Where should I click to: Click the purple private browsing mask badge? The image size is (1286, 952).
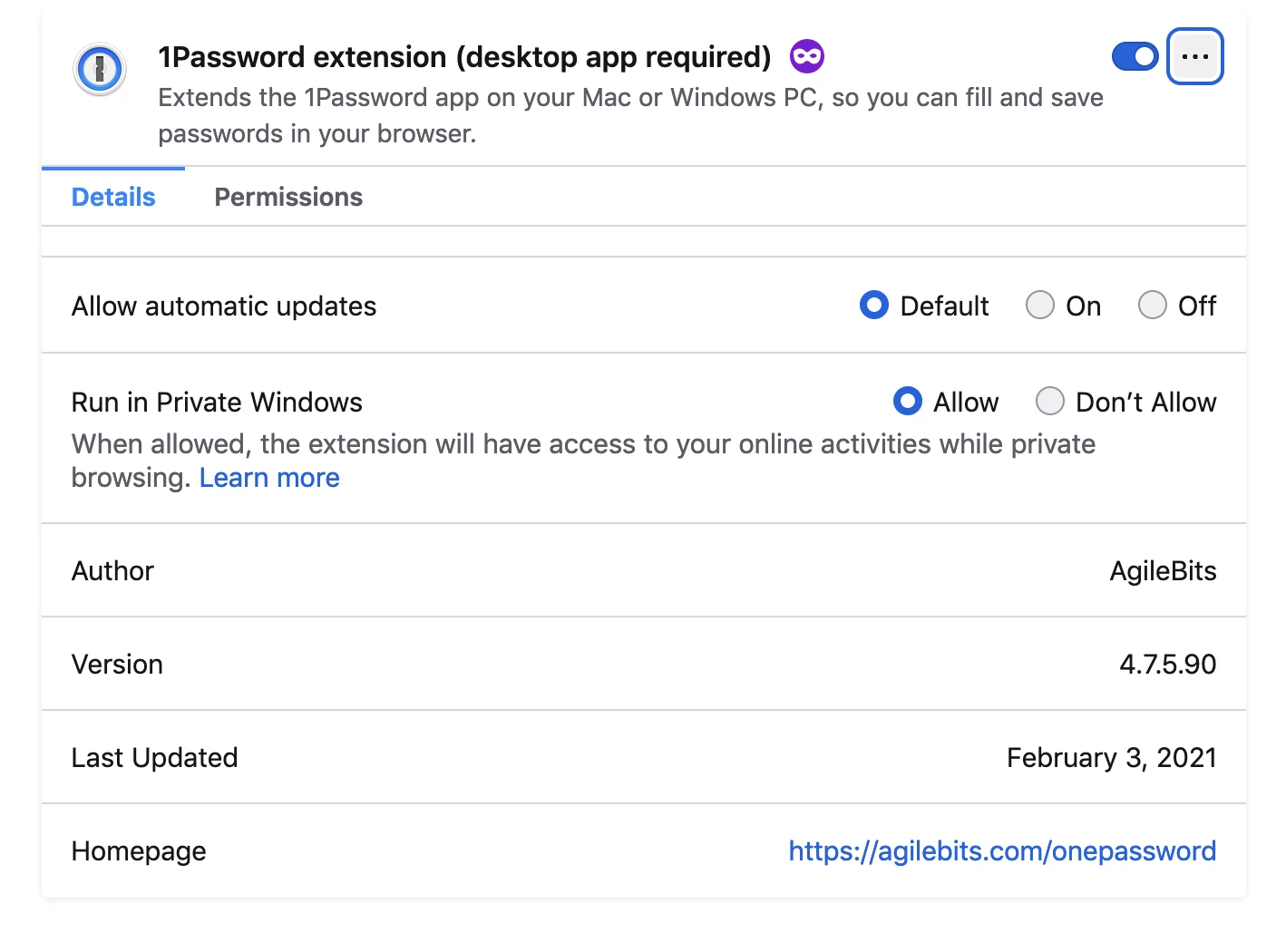[807, 56]
